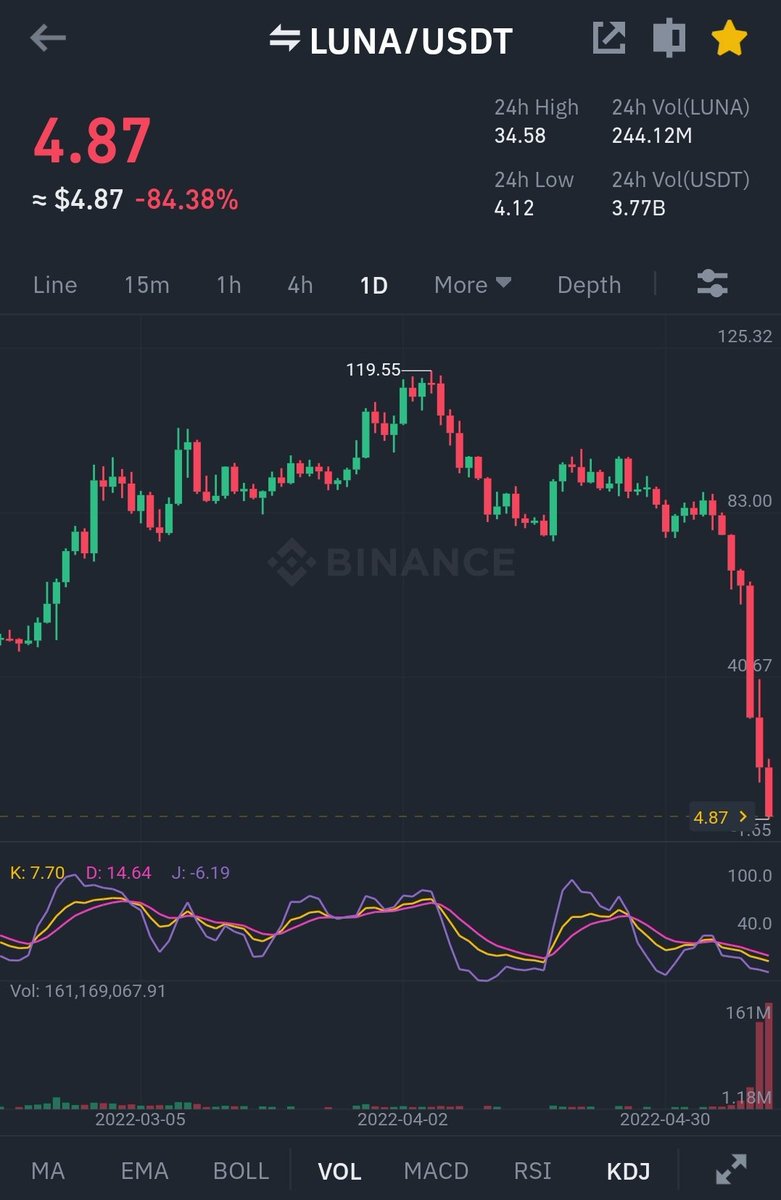This screenshot has width=781, height=1200.
Task: Enable the BOLL indicator
Action: click(241, 1171)
